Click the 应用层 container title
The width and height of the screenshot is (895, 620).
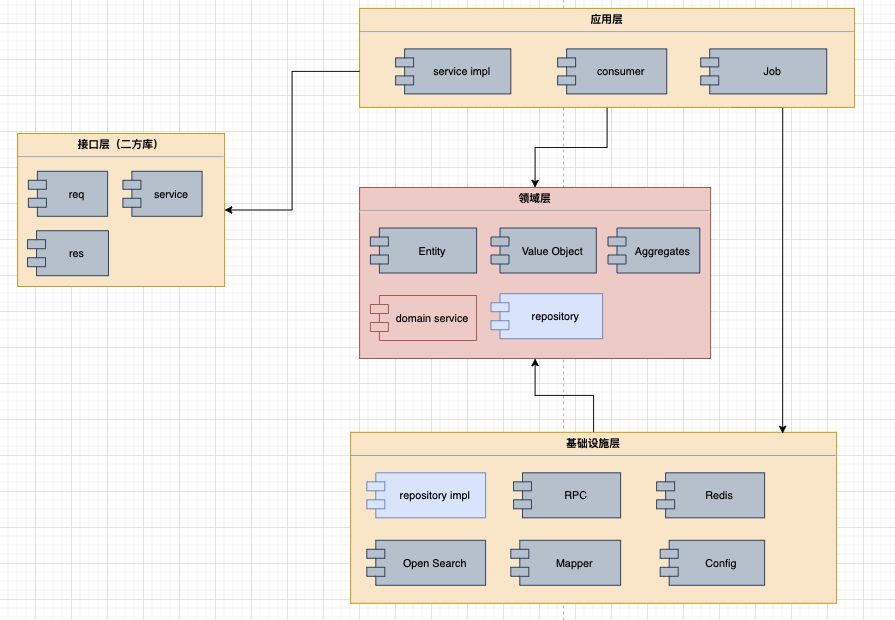[x=606, y=19]
